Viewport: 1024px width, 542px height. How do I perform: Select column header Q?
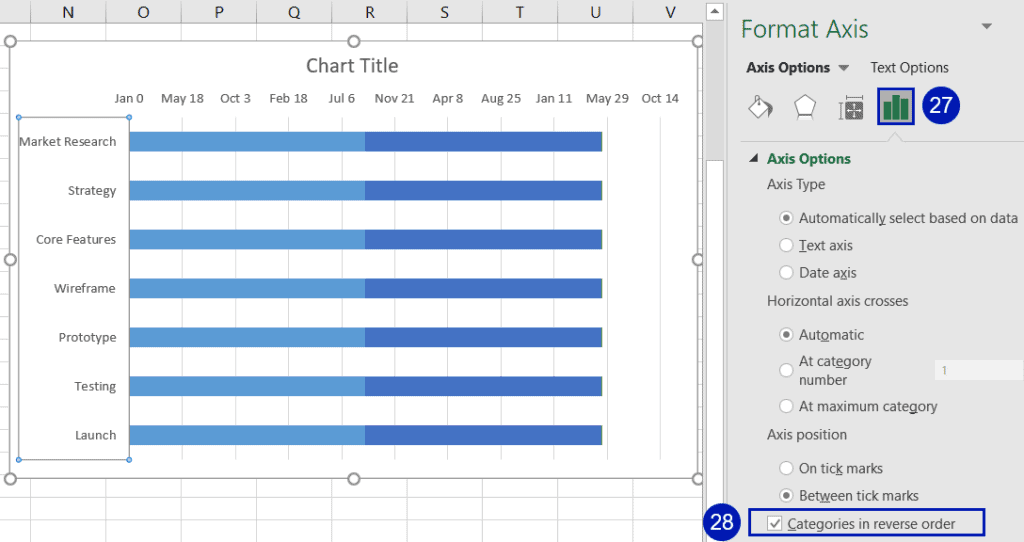click(295, 12)
